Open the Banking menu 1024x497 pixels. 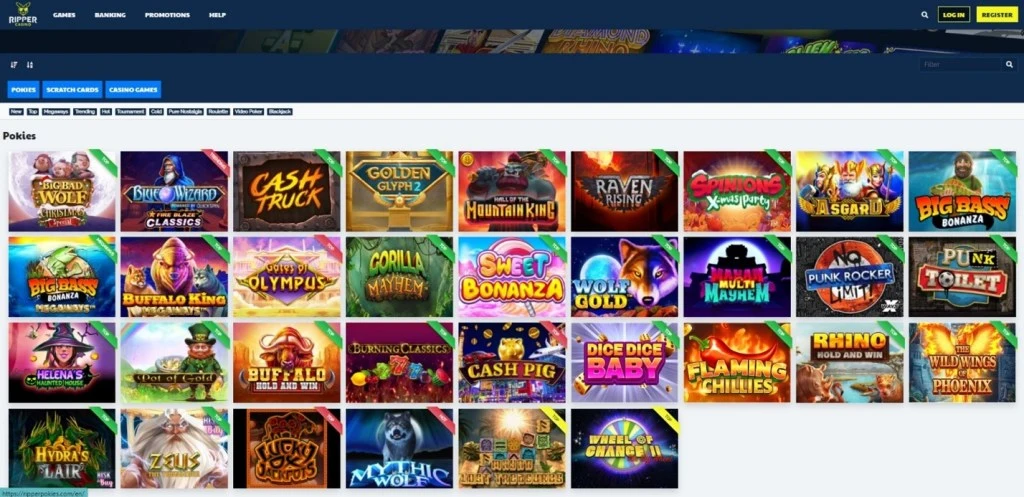pyautogui.click(x=110, y=15)
